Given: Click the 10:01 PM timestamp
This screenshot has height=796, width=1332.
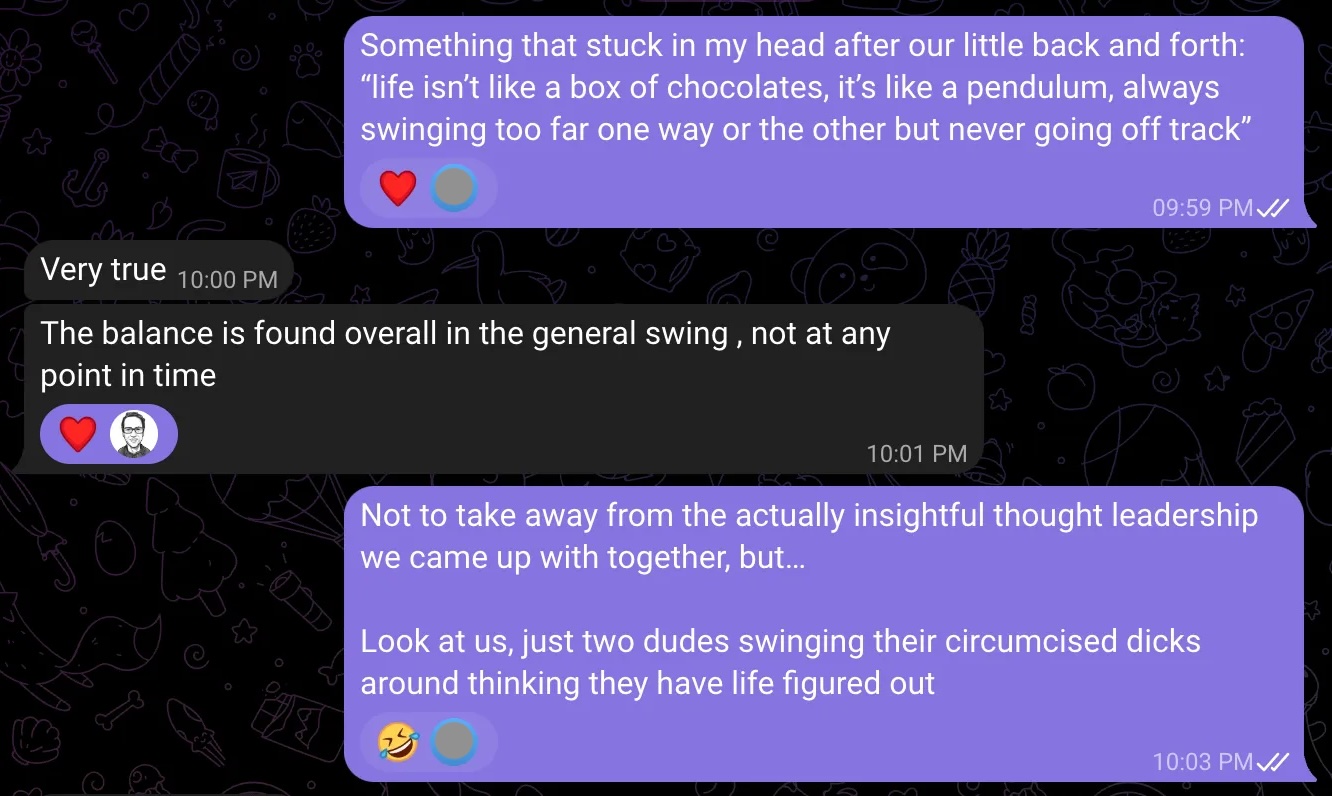Looking at the screenshot, I should click(x=916, y=454).
